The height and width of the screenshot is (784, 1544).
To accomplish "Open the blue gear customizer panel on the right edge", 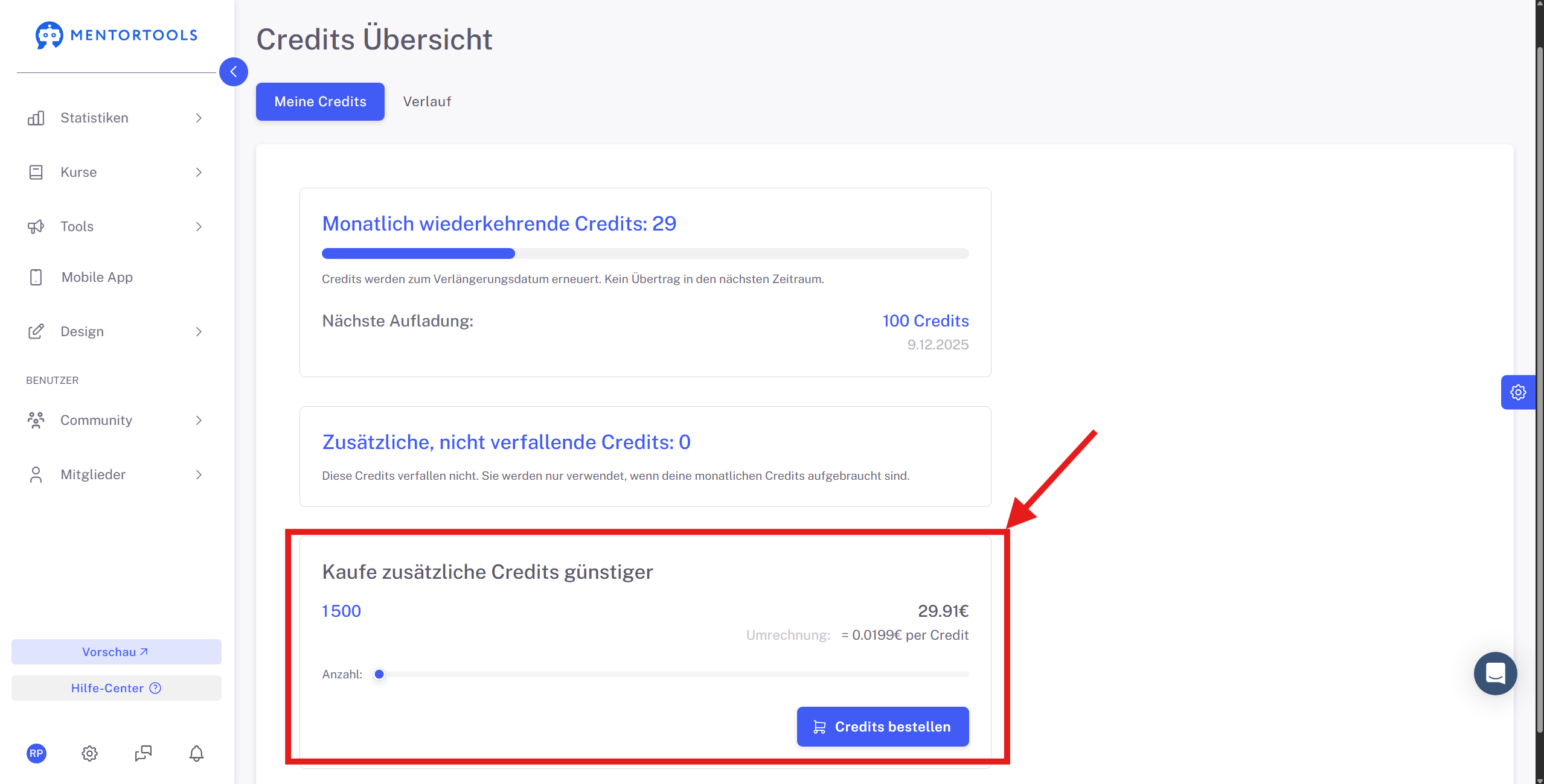I will tap(1518, 392).
